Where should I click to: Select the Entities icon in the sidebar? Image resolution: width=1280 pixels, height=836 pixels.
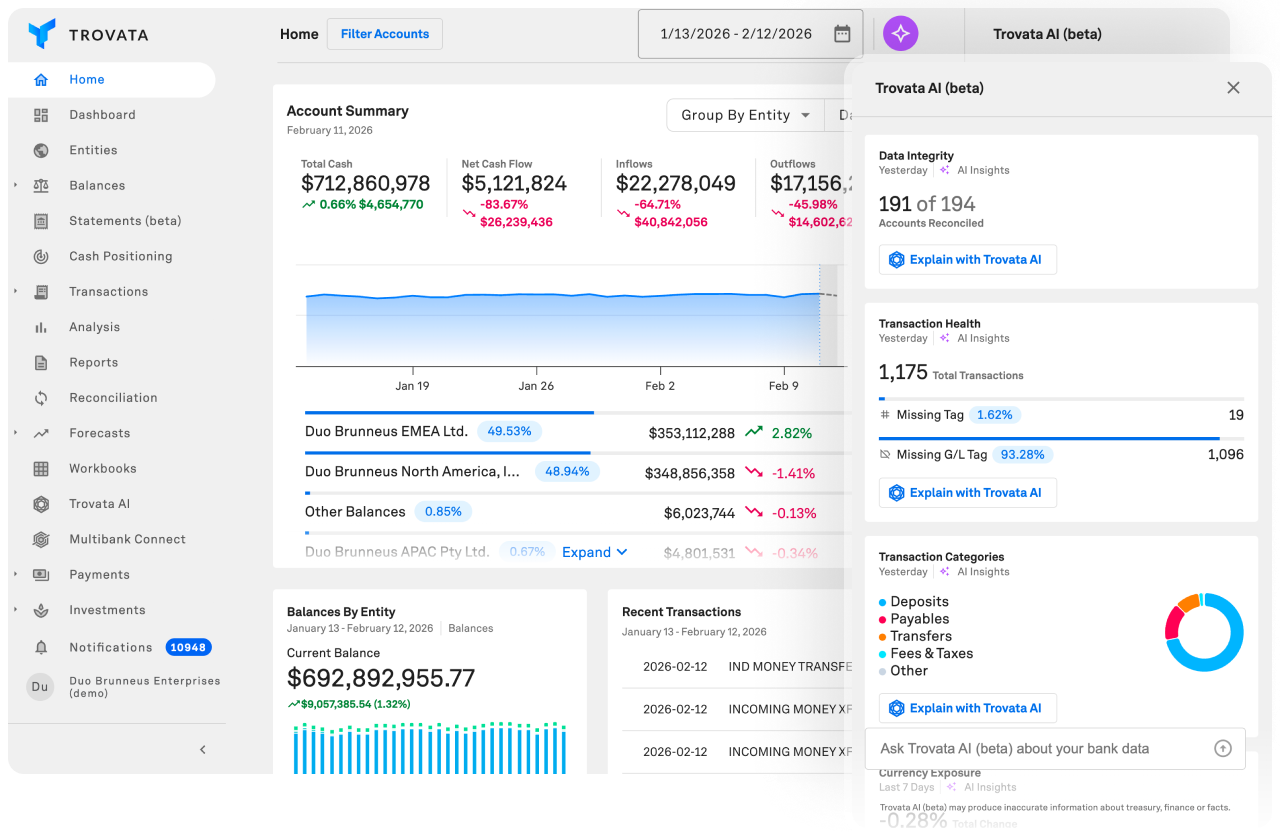pos(40,150)
